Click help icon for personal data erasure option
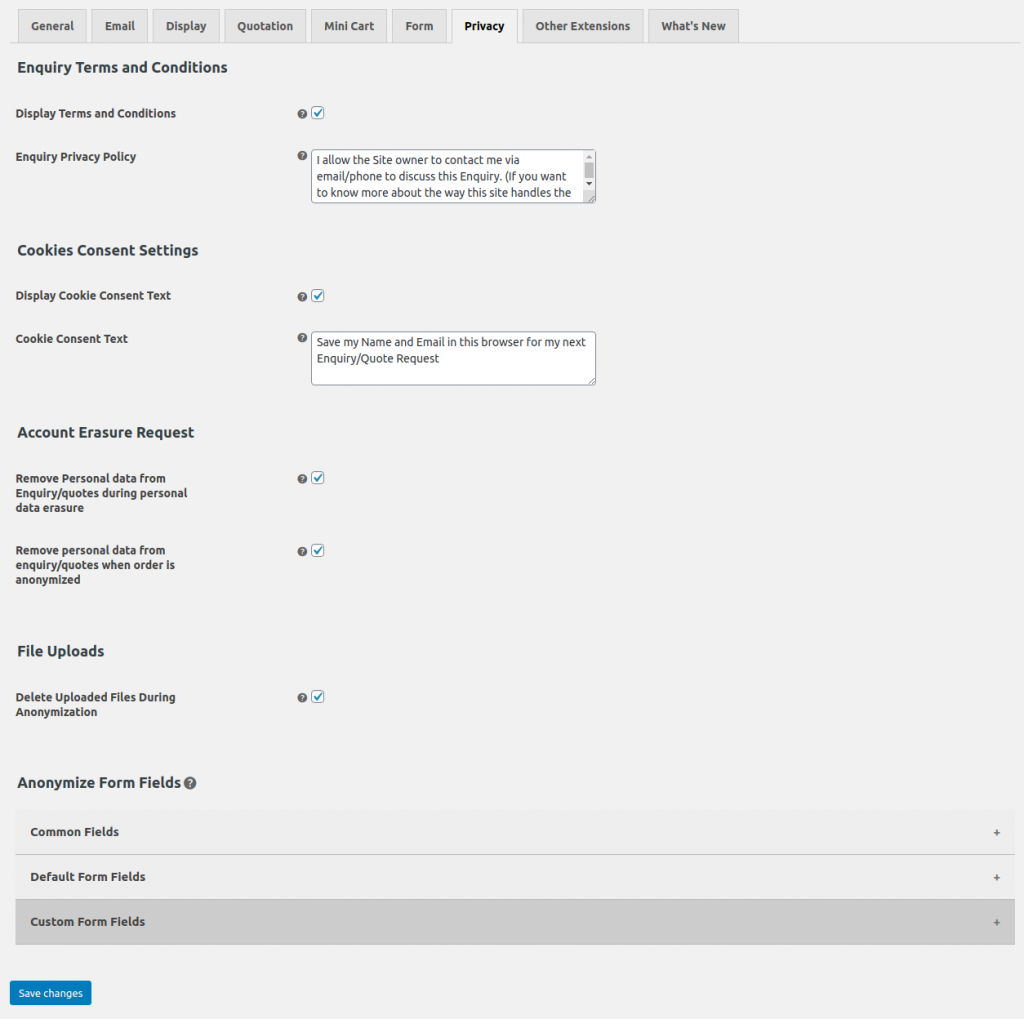1024x1019 pixels. click(302, 479)
